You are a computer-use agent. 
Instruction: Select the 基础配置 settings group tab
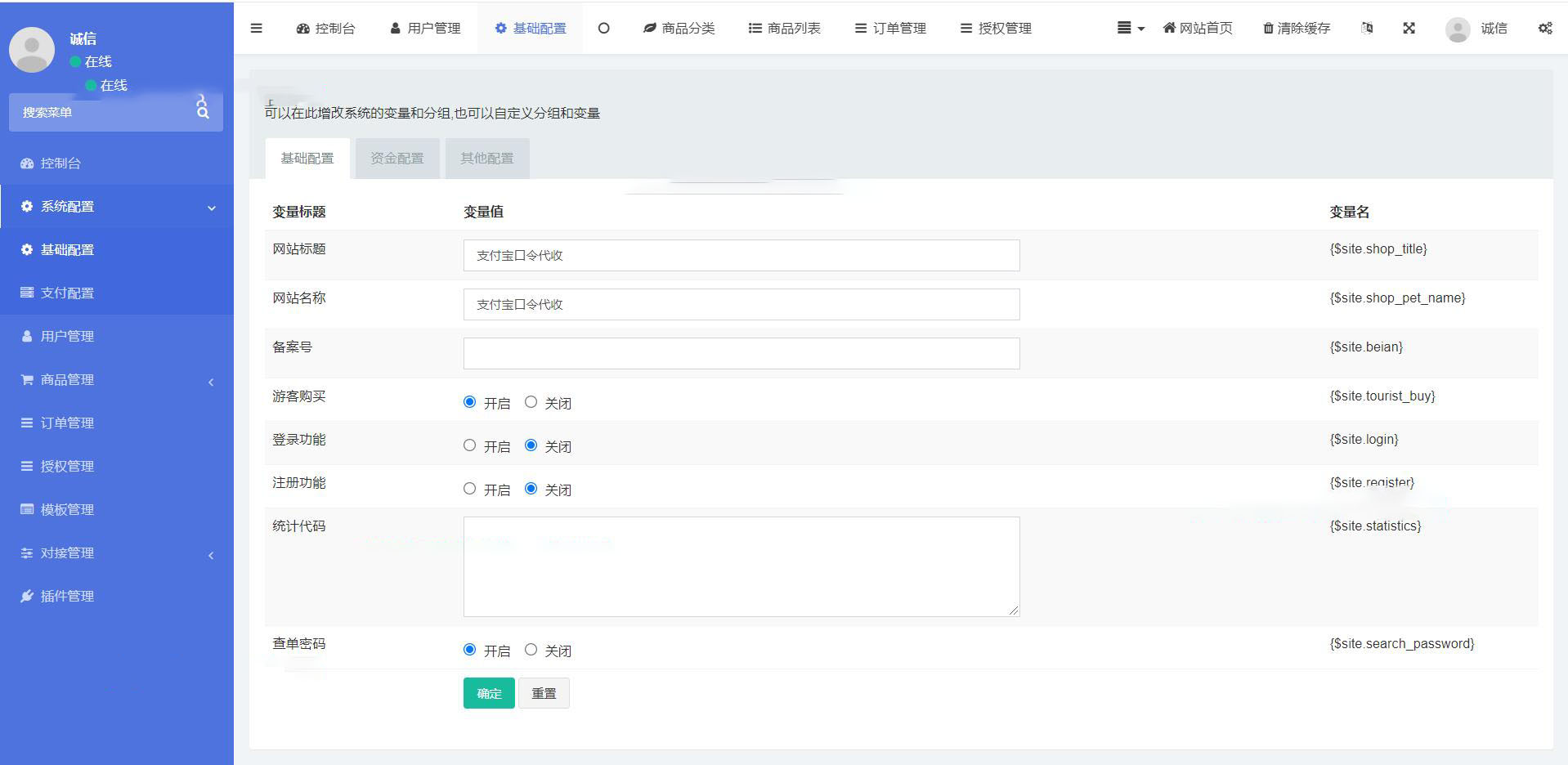(x=307, y=159)
